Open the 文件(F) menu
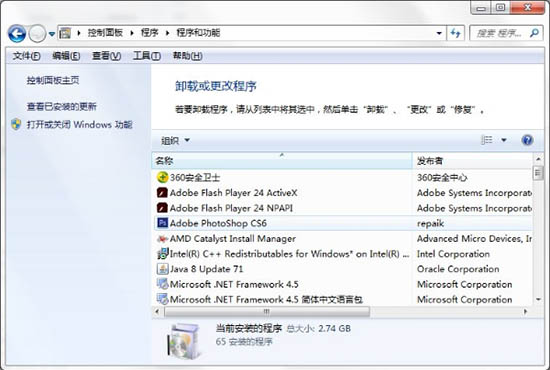550x370 pixels. click(26, 56)
